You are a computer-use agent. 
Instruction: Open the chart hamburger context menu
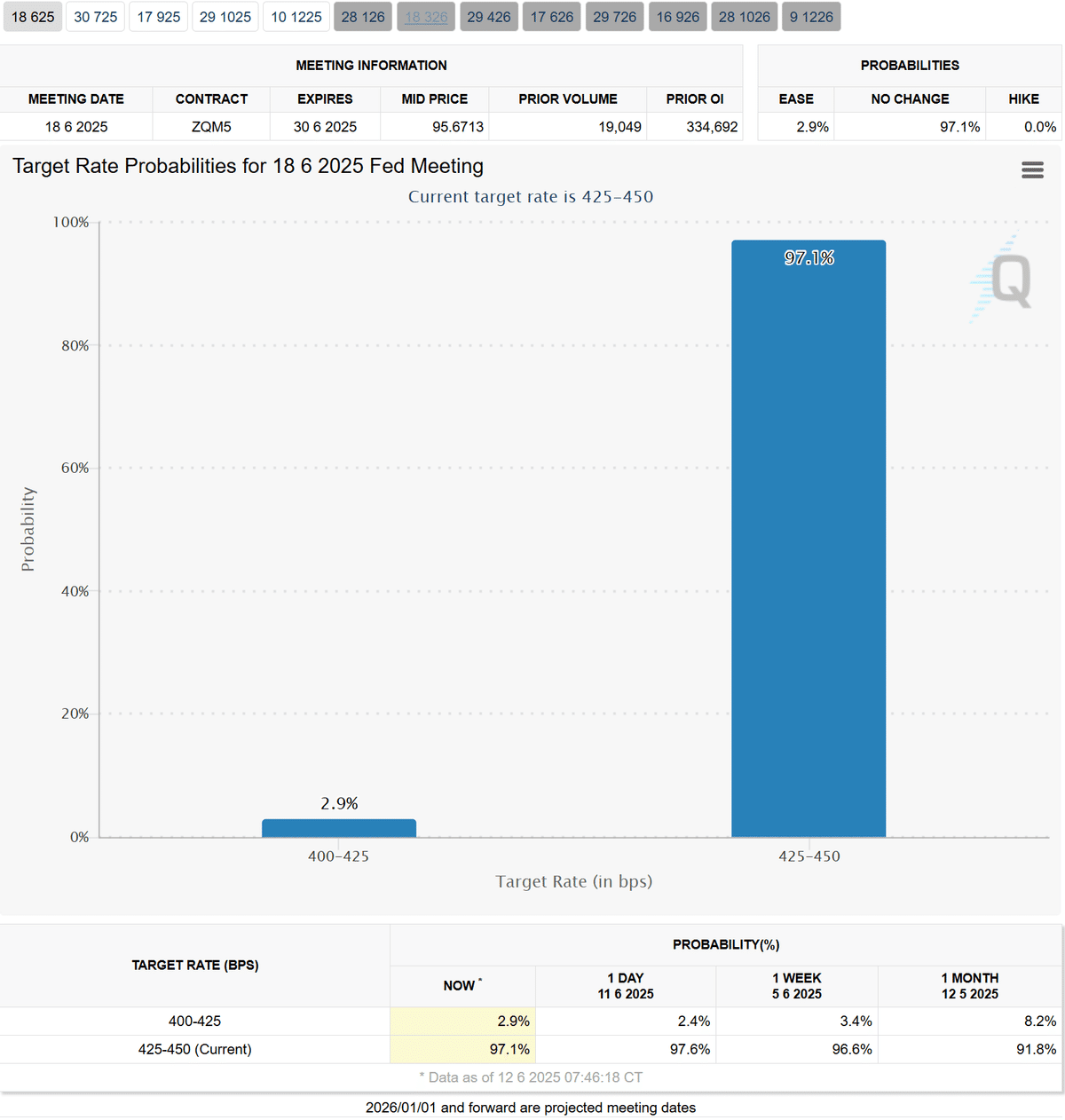click(1032, 170)
